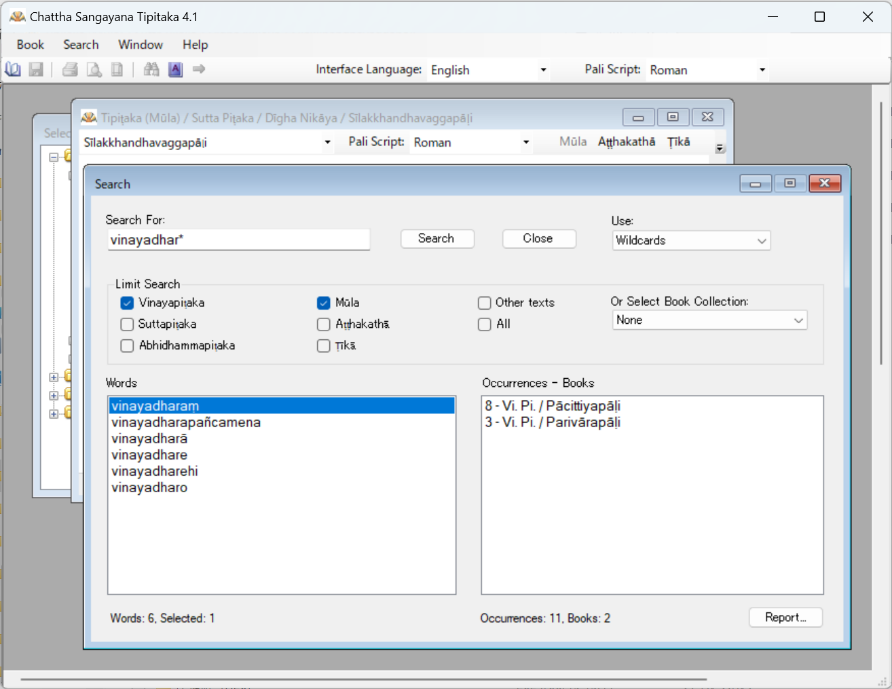892x689 pixels.
Task: Click the open book toolbar icon
Action: pos(13,69)
